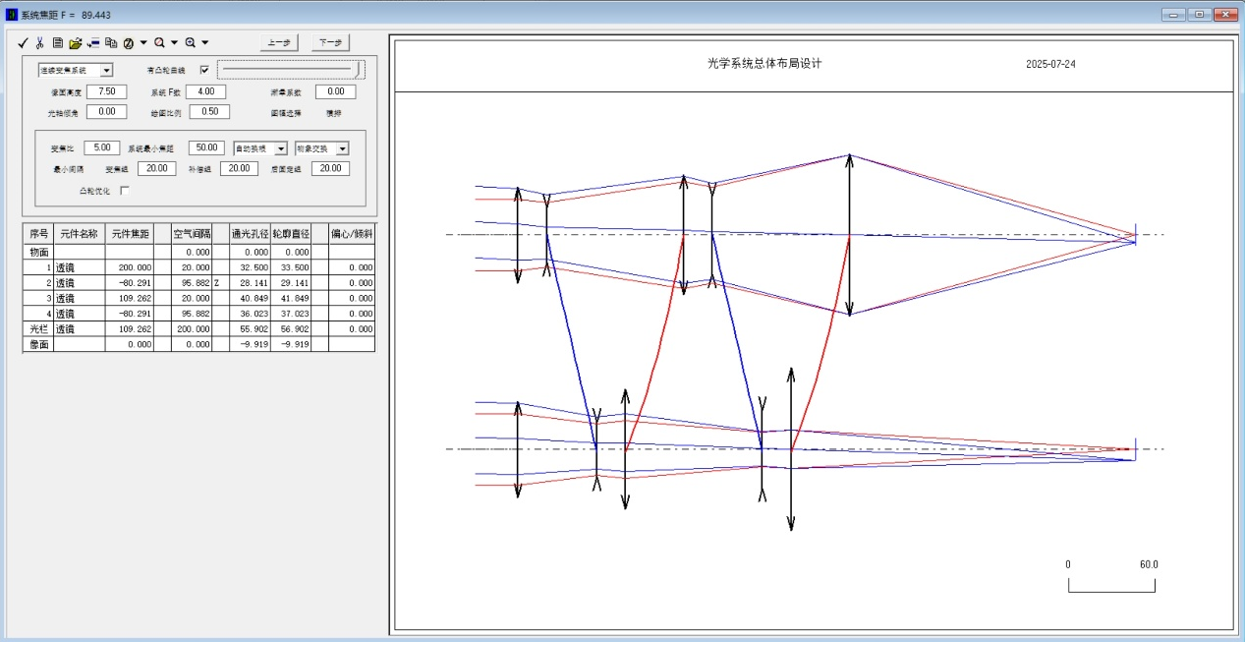
Task: Click the cam curve zoom position slider
Action: (291, 69)
